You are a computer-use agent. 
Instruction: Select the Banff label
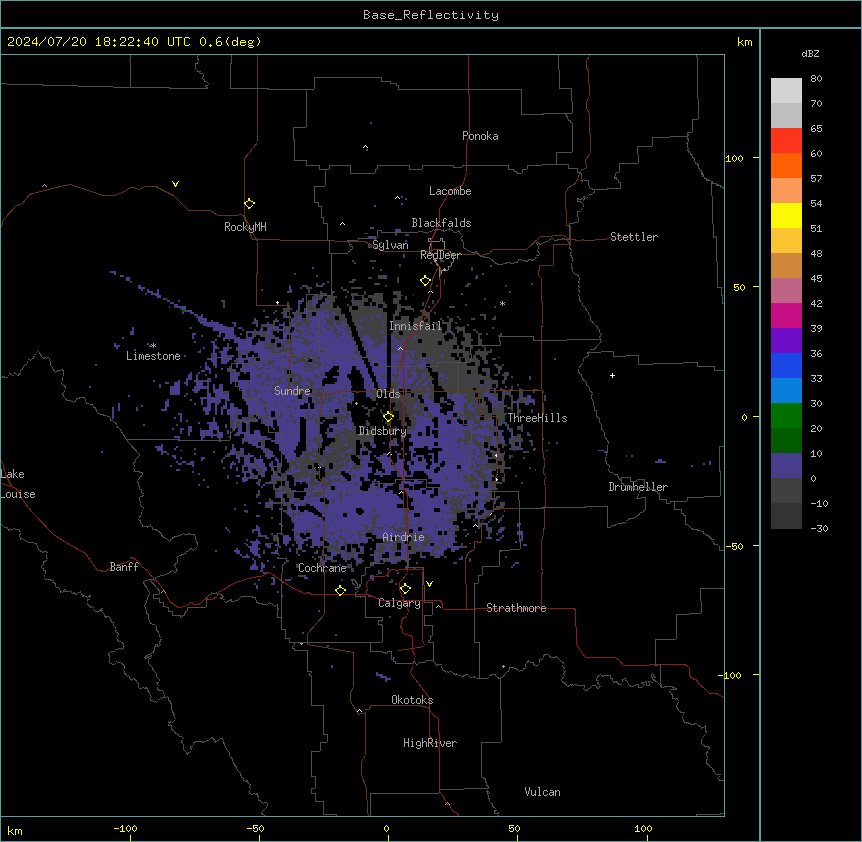pos(124,567)
